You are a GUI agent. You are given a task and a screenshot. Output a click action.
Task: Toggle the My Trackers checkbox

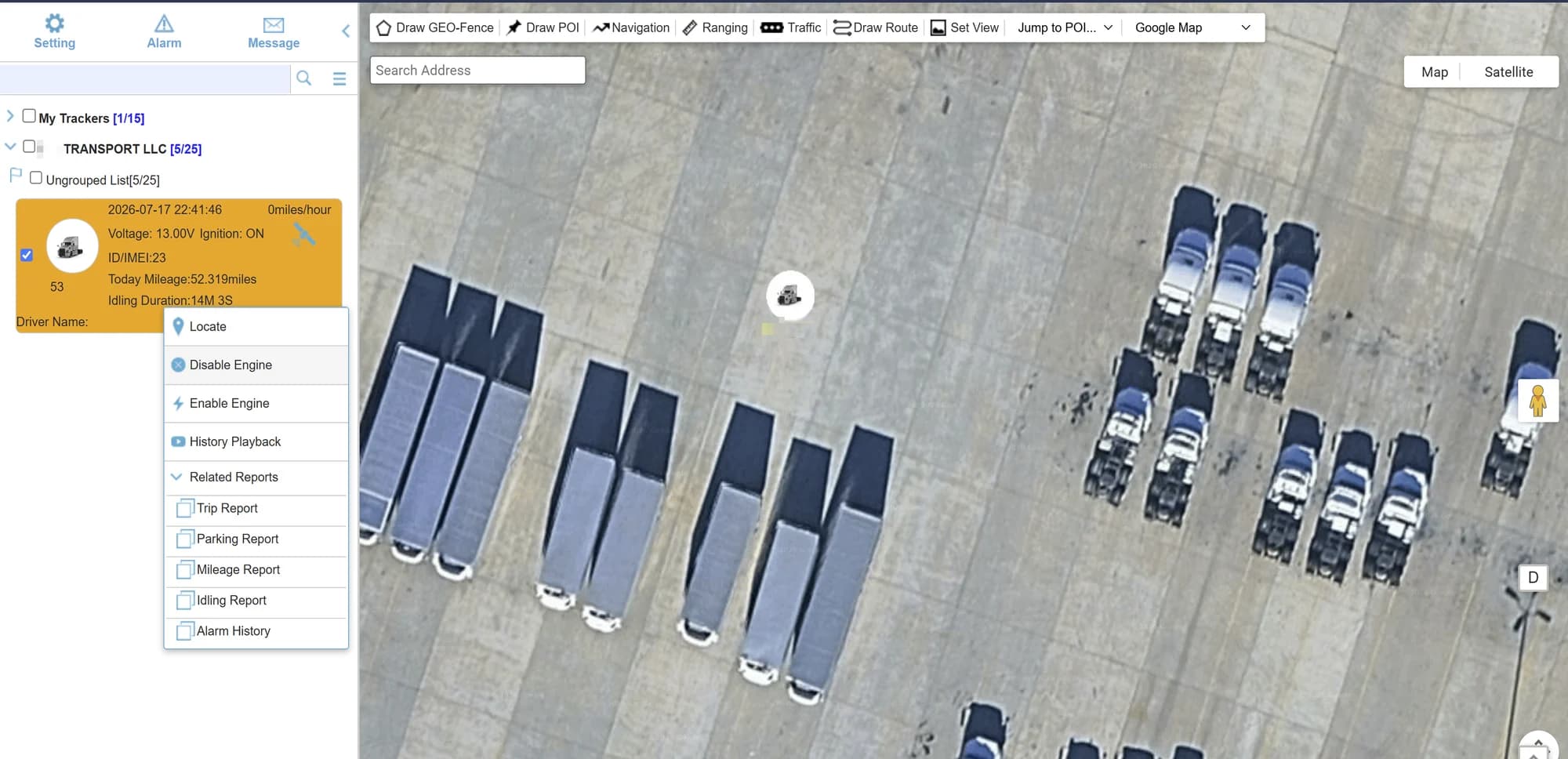pyautogui.click(x=29, y=115)
